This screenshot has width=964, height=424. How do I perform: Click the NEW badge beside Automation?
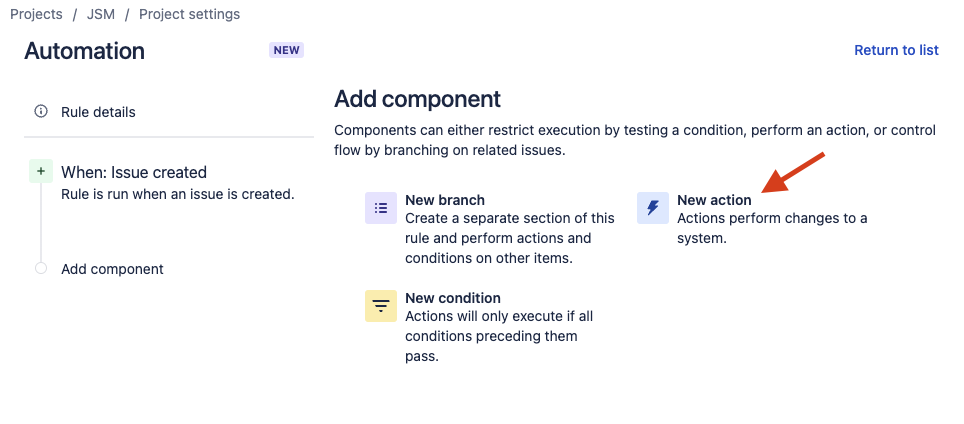286,50
